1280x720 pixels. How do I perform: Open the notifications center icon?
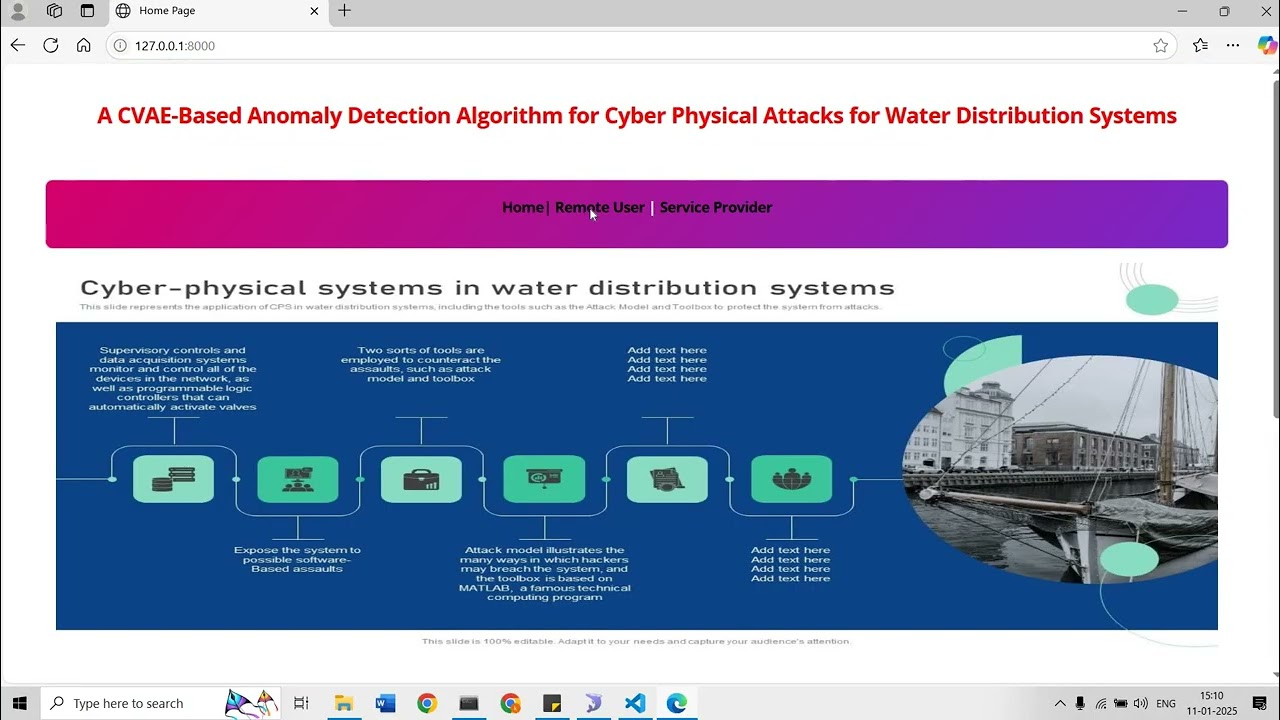pos(1259,703)
